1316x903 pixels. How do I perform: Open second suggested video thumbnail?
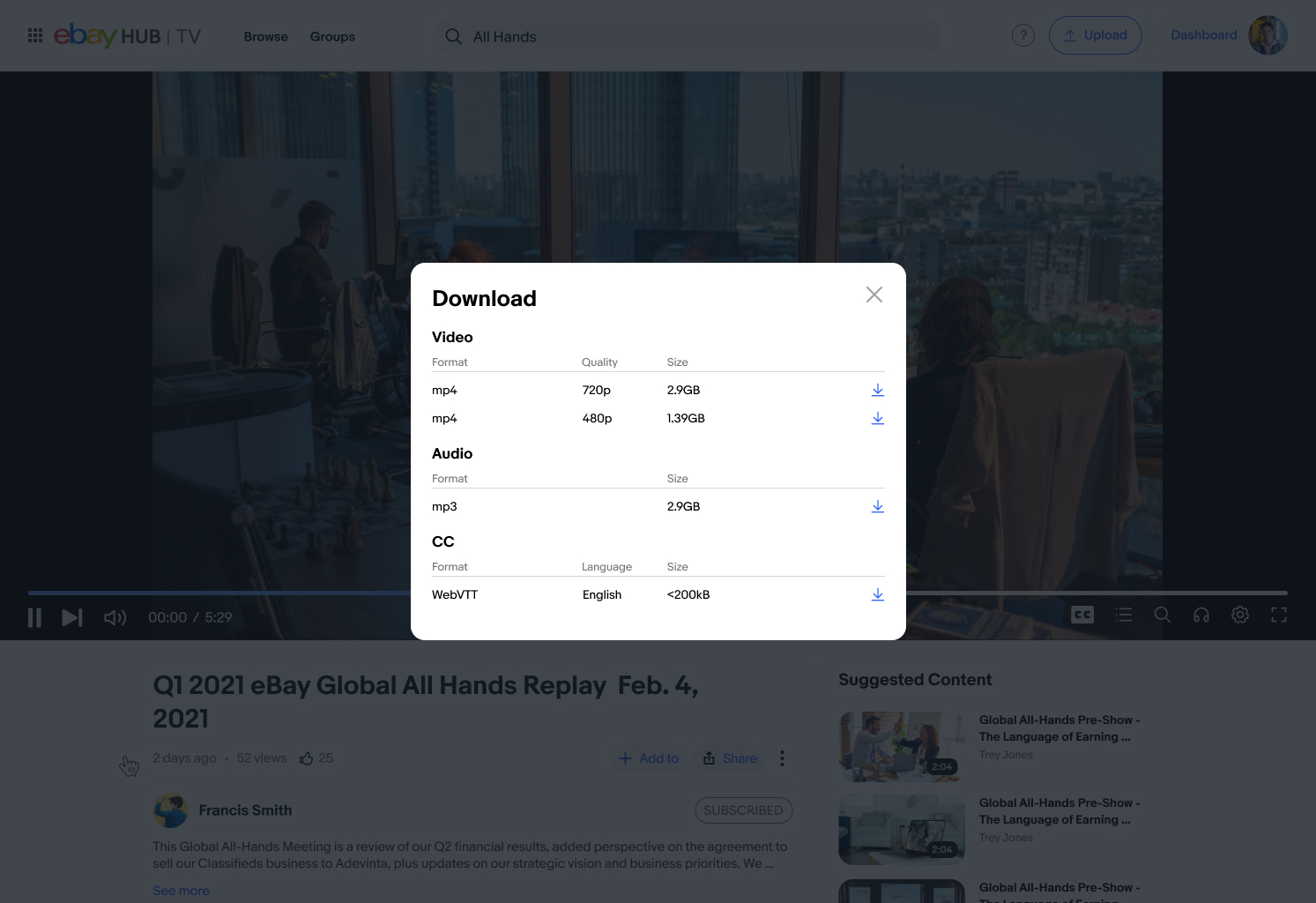pos(902,830)
